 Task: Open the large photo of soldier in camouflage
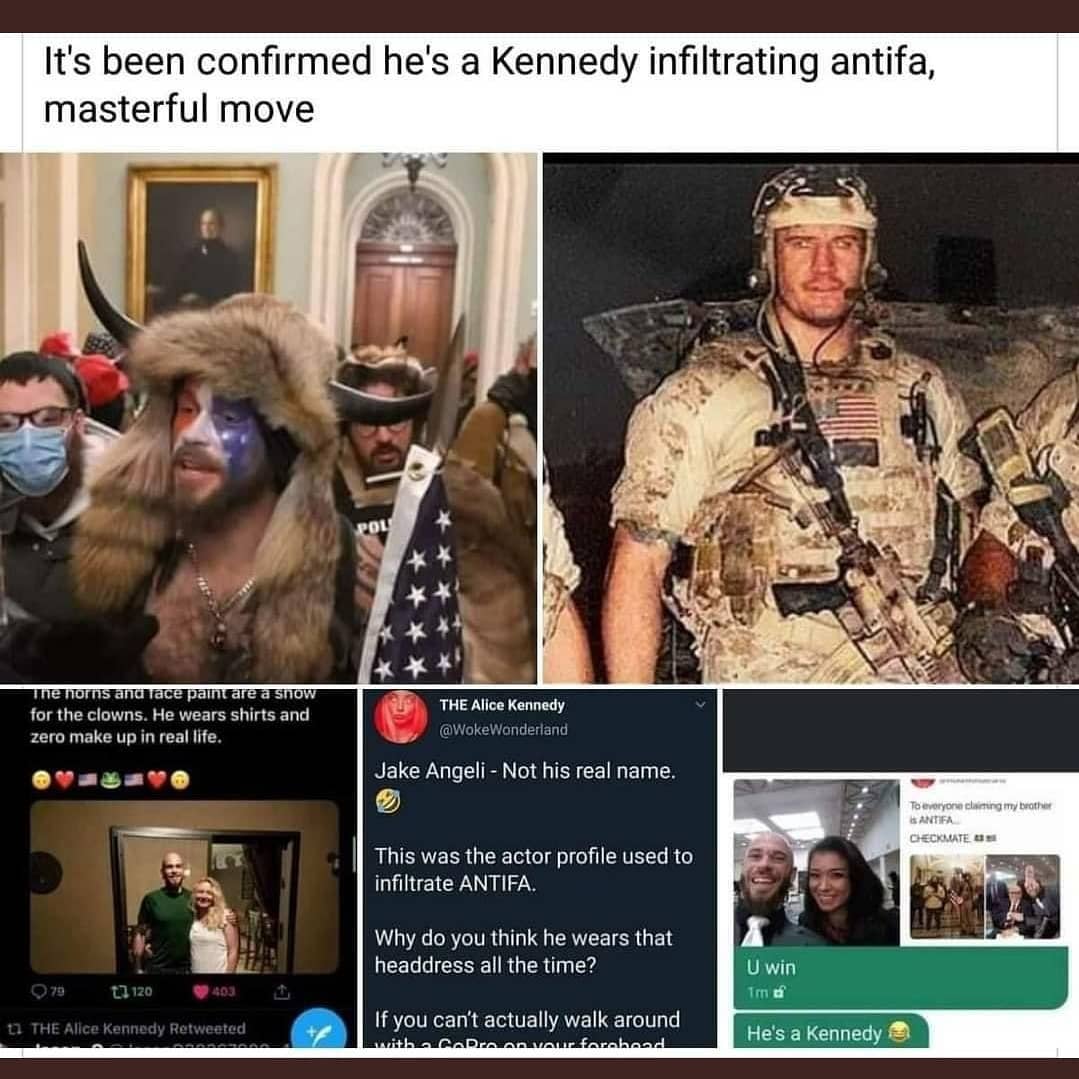click(811, 419)
